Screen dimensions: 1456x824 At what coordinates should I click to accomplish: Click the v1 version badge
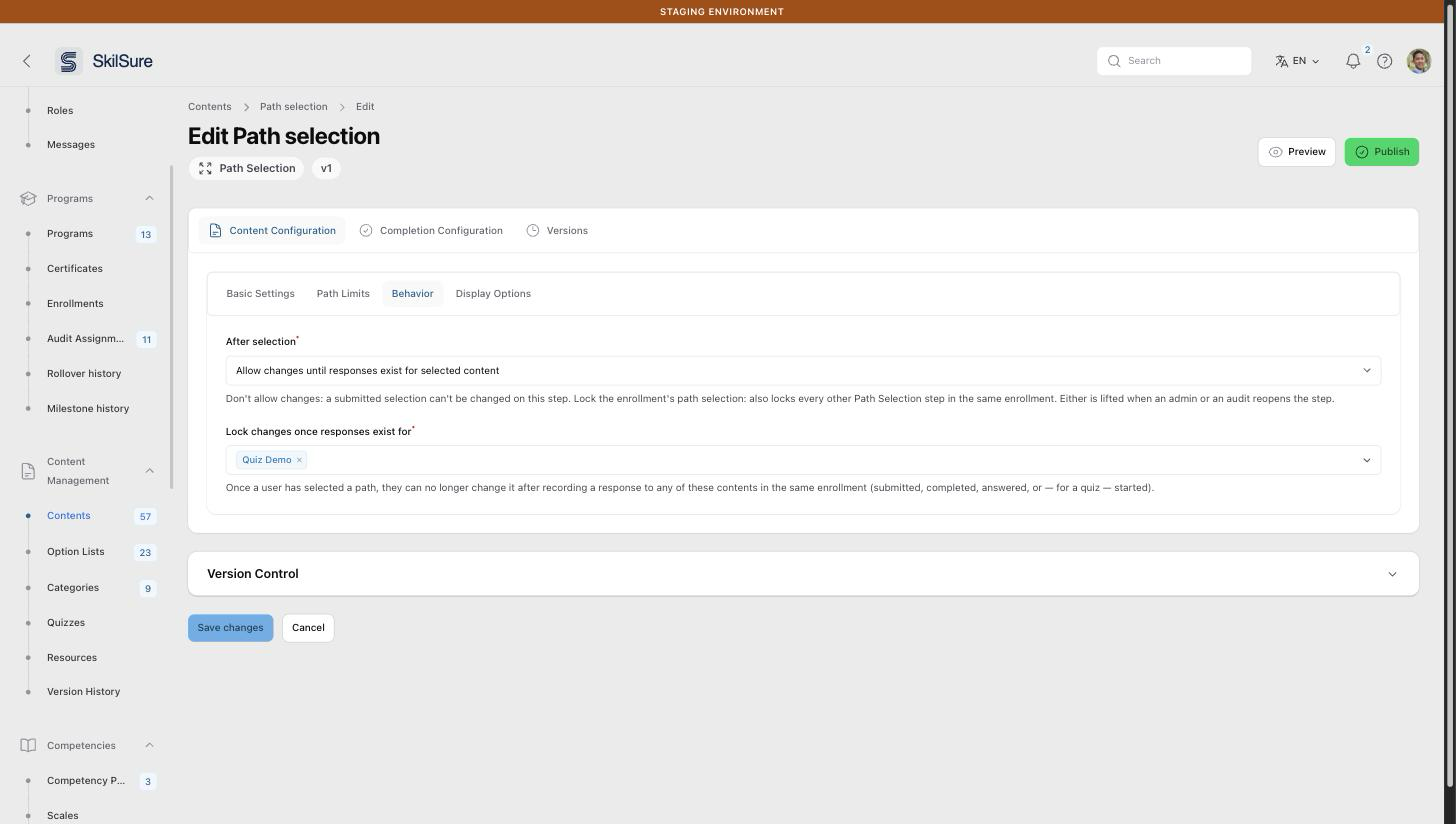coord(326,168)
